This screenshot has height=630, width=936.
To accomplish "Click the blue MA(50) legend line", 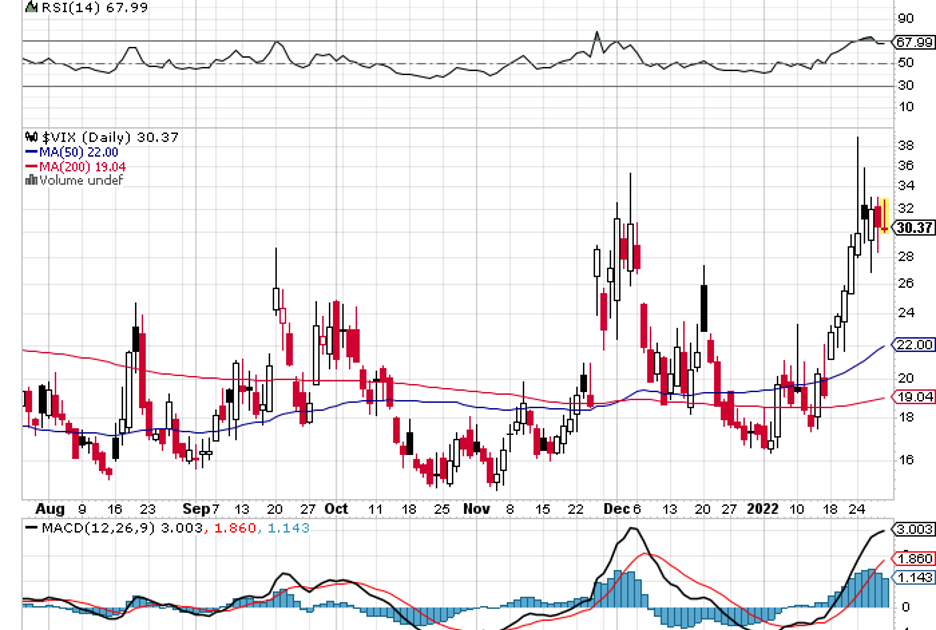I will point(30,152).
